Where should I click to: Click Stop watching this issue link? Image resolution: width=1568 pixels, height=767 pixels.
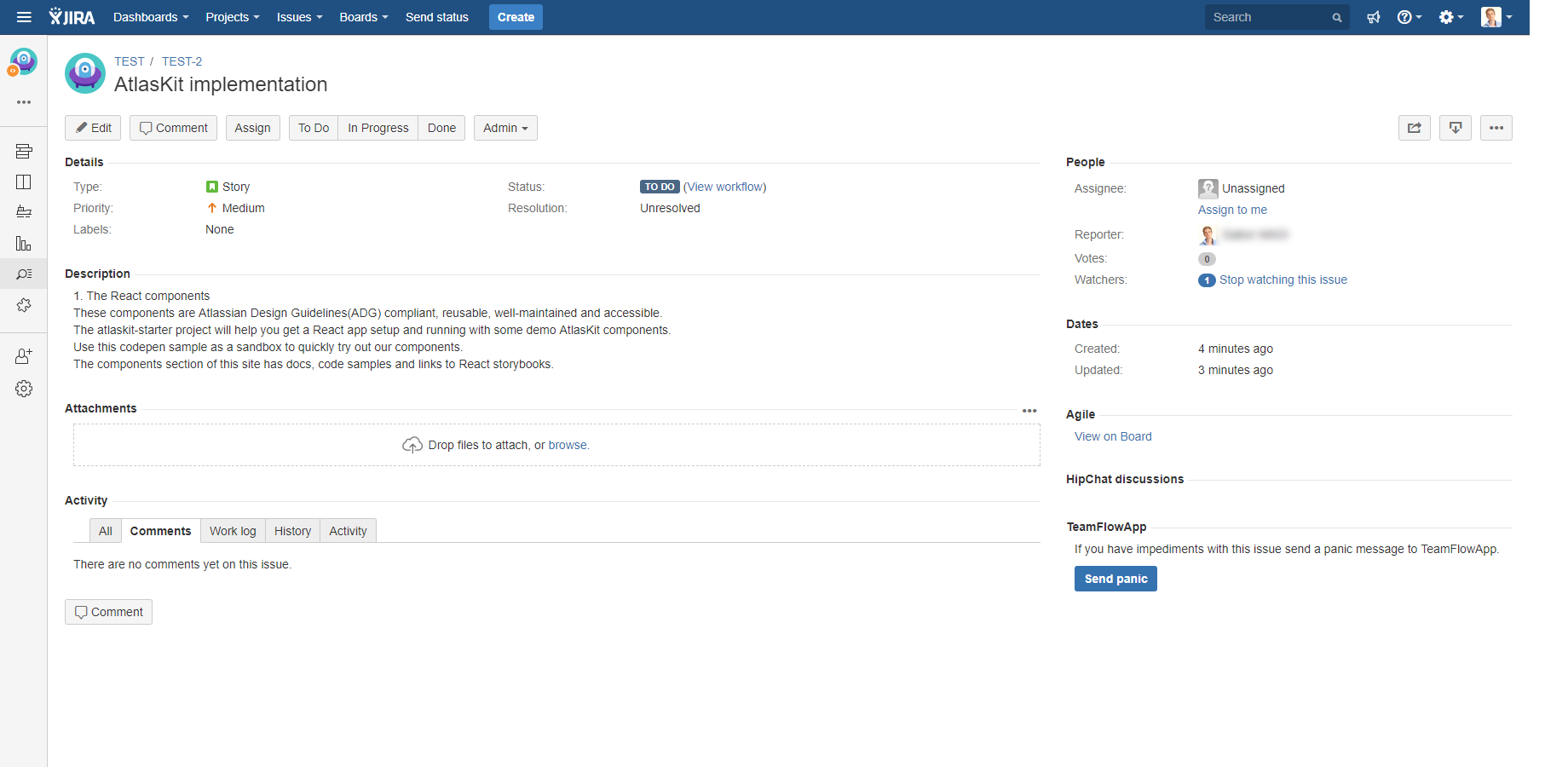point(1283,280)
